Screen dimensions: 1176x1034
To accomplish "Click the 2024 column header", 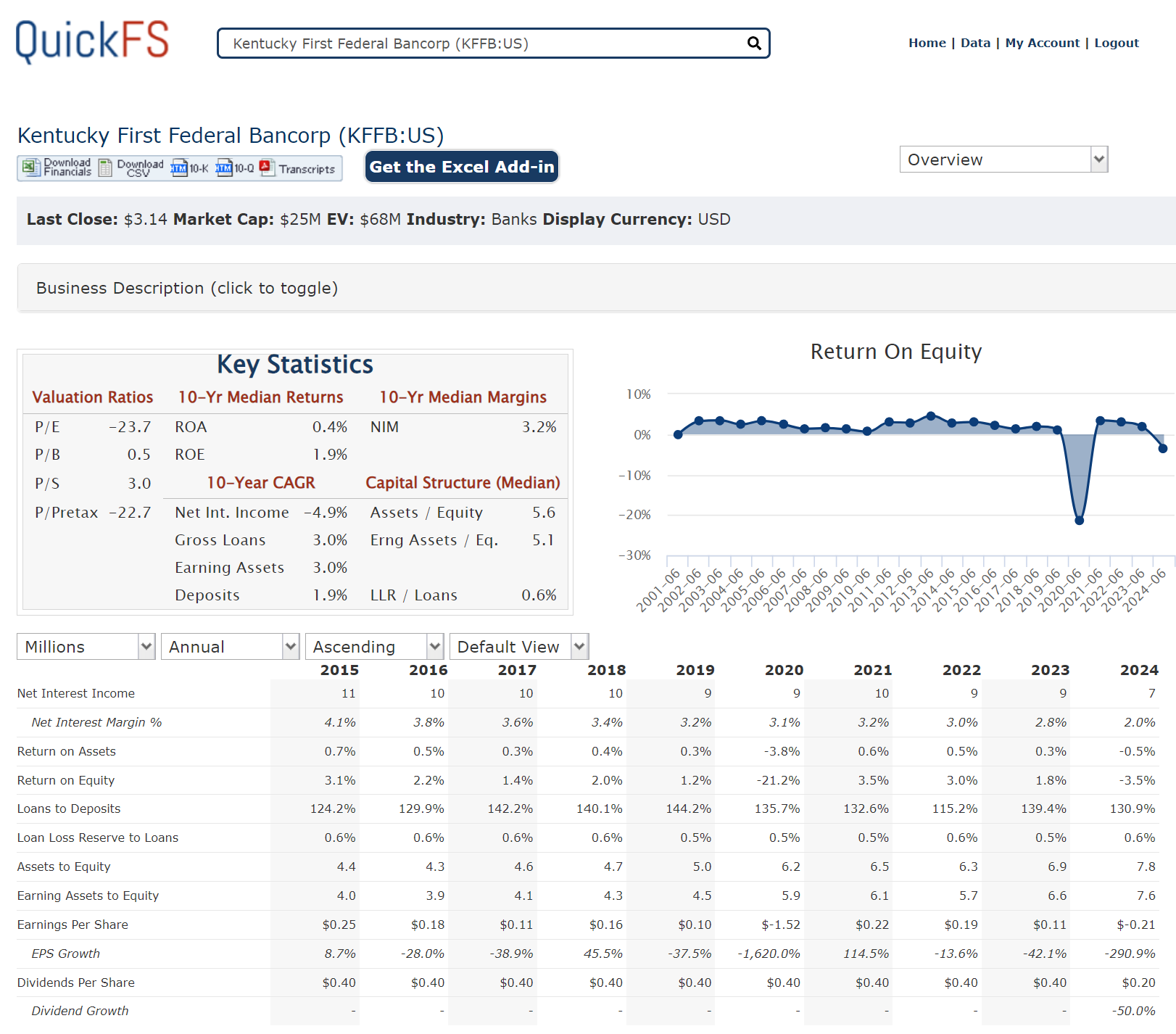I will [1139, 670].
